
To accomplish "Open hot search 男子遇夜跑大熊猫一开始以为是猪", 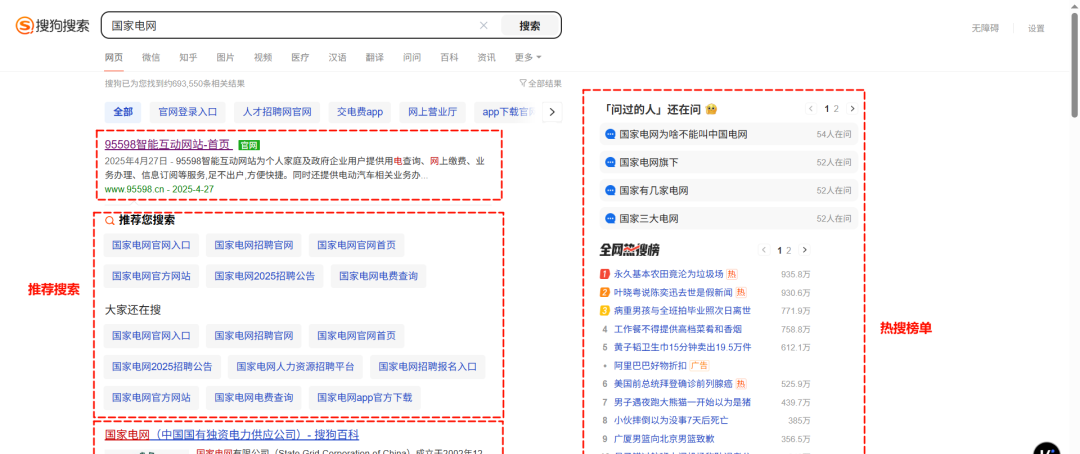I will 683,402.
